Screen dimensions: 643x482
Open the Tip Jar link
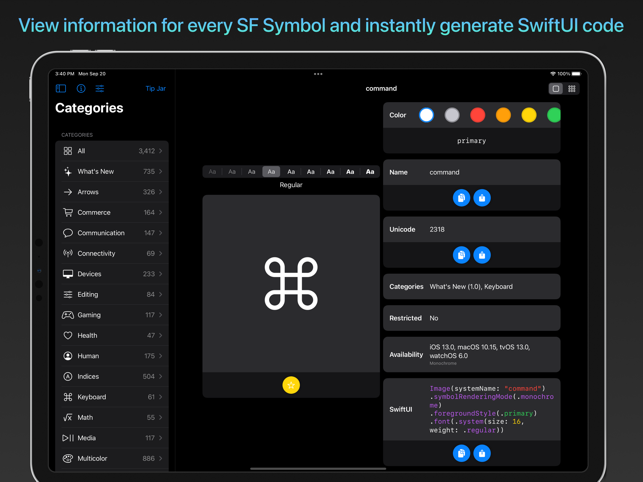coord(155,89)
